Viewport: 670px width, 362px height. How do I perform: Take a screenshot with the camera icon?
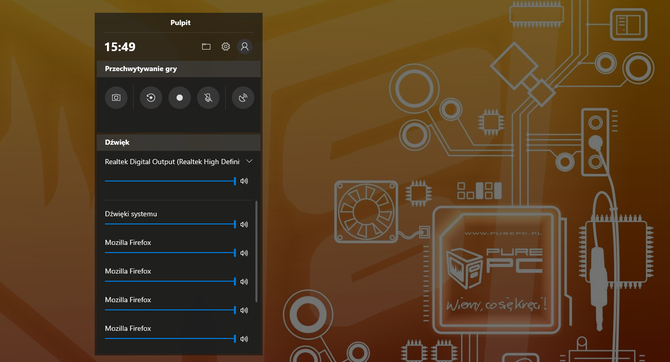(116, 98)
